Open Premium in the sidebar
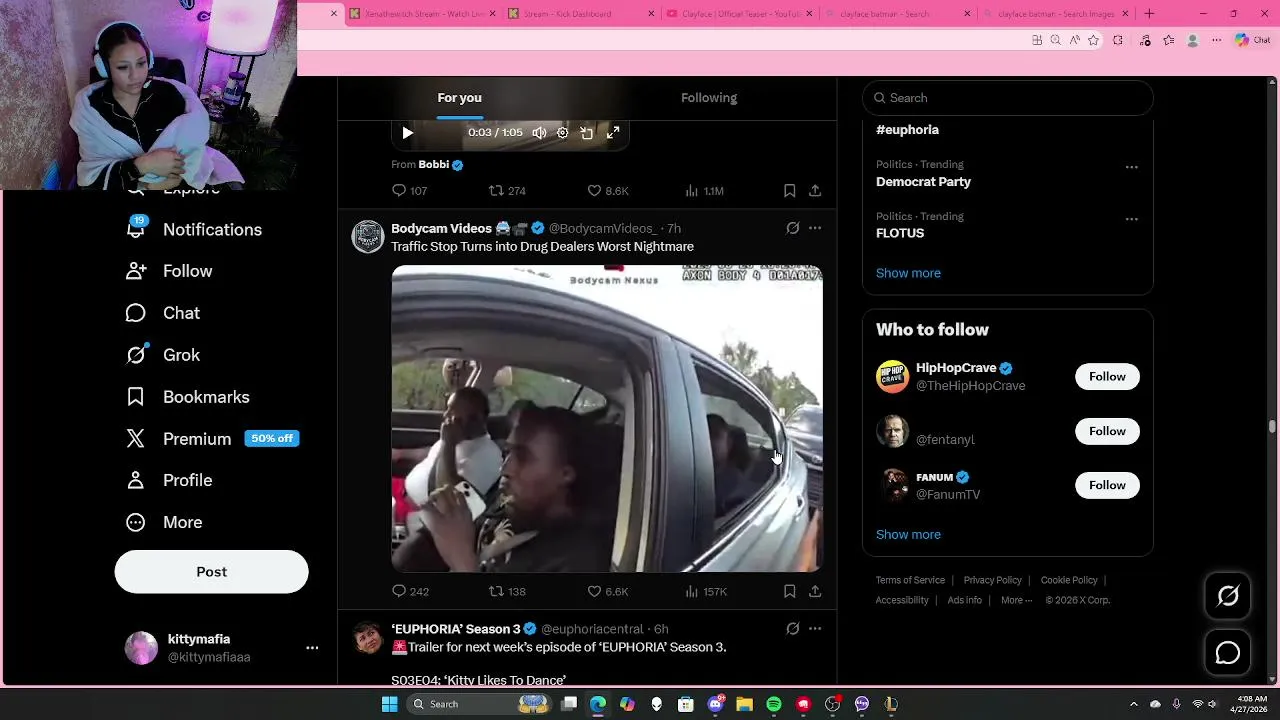 coord(212,439)
